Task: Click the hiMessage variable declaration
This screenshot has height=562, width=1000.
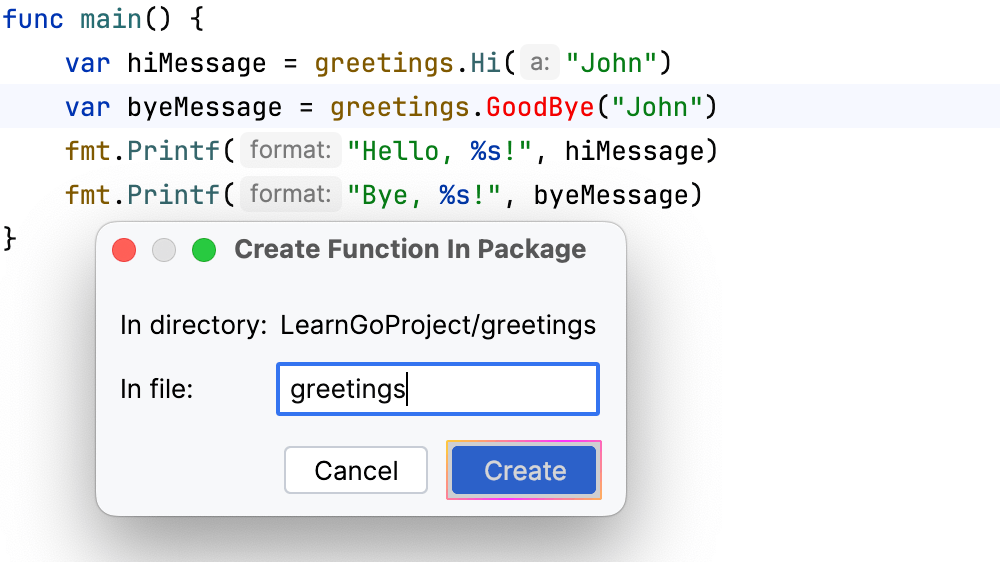Action: (x=196, y=64)
